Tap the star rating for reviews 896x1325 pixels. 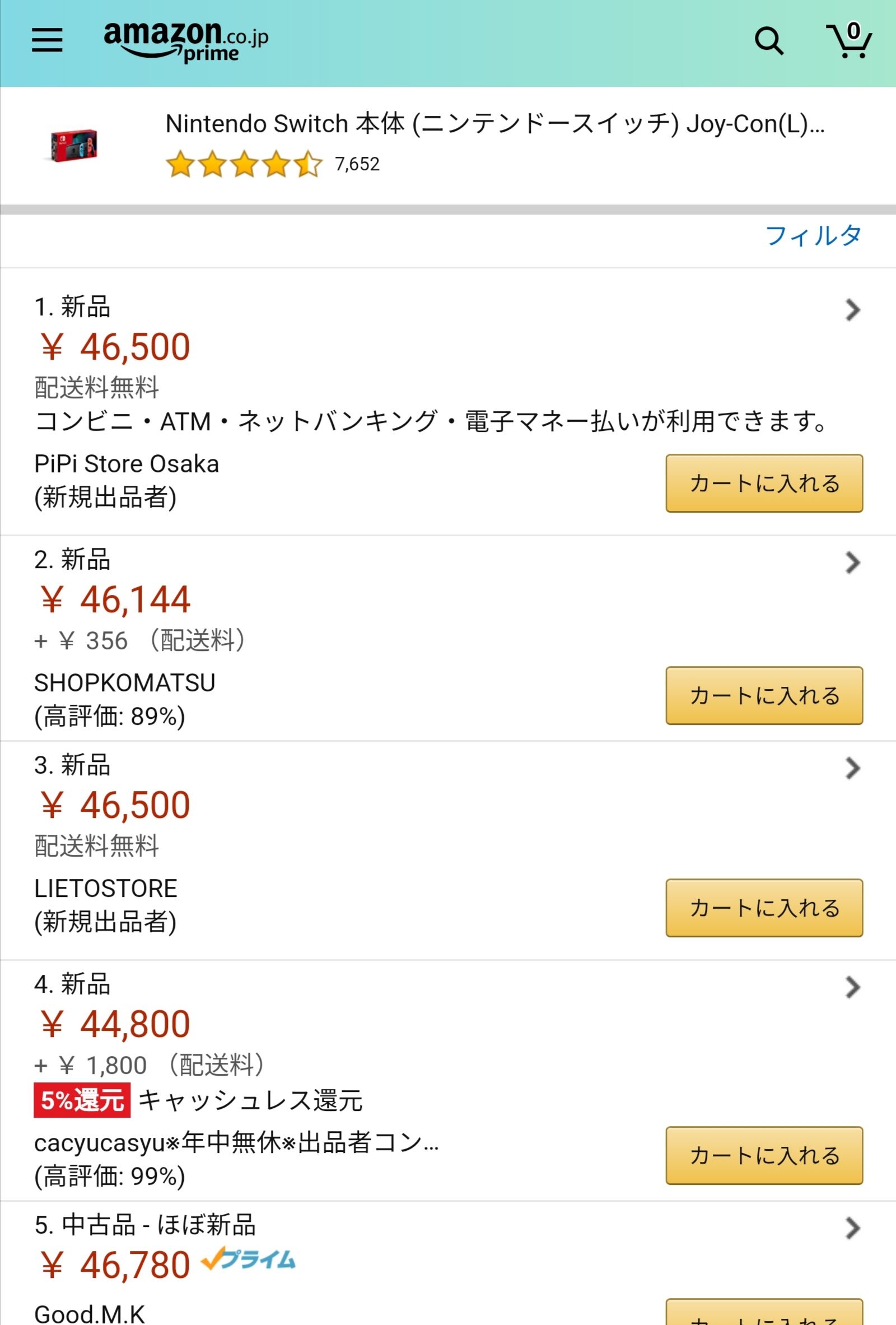pos(244,164)
